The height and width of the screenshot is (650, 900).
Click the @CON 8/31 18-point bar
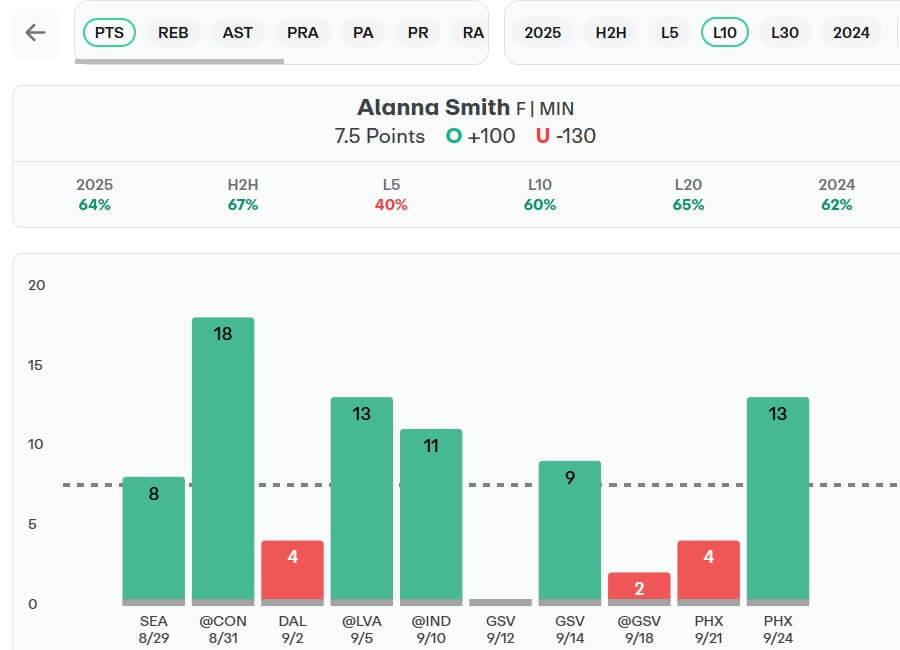point(223,460)
